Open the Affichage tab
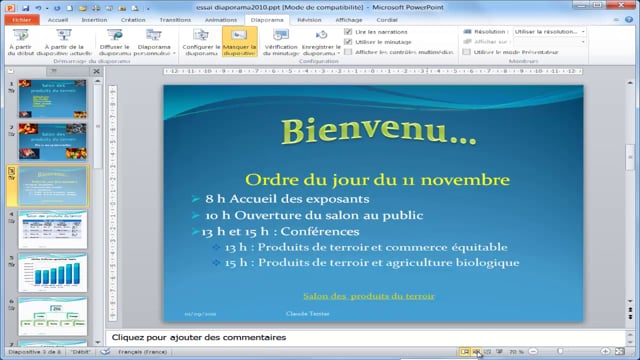640x360 pixels. (x=349, y=20)
